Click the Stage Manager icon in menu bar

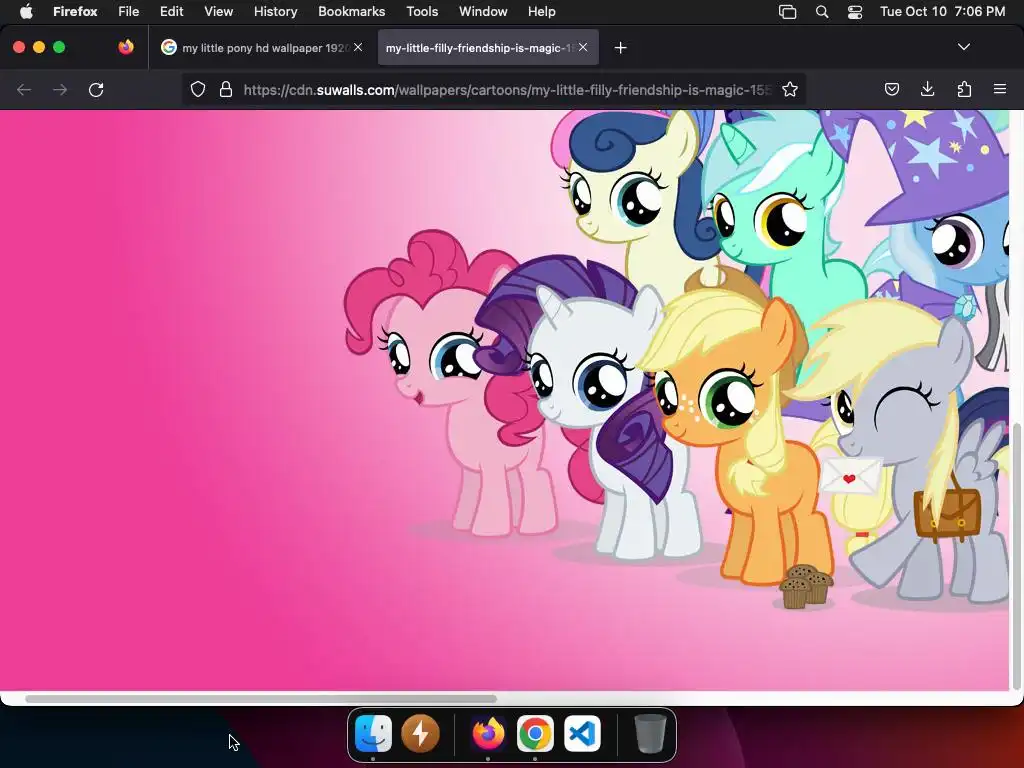(x=788, y=12)
